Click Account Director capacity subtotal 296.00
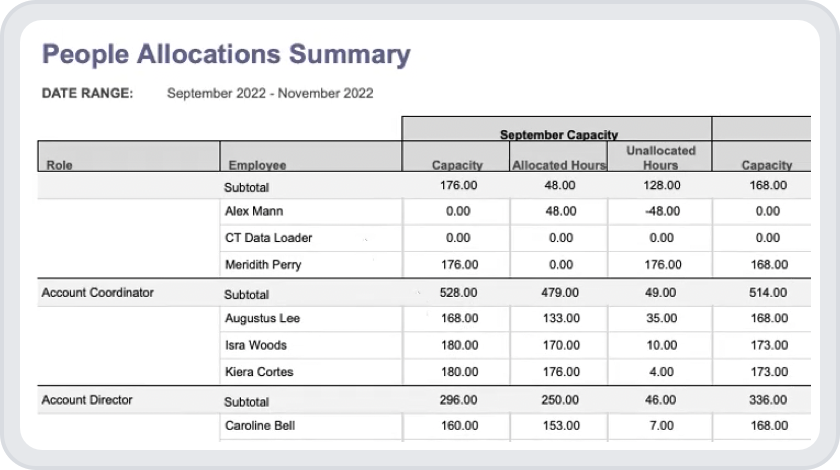The height and width of the screenshot is (470, 840). coord(458,400)
